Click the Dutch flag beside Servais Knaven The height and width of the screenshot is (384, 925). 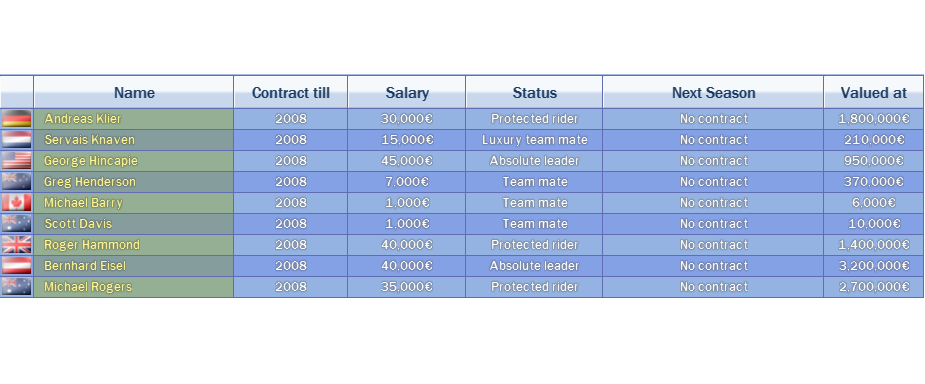point(17,140)
